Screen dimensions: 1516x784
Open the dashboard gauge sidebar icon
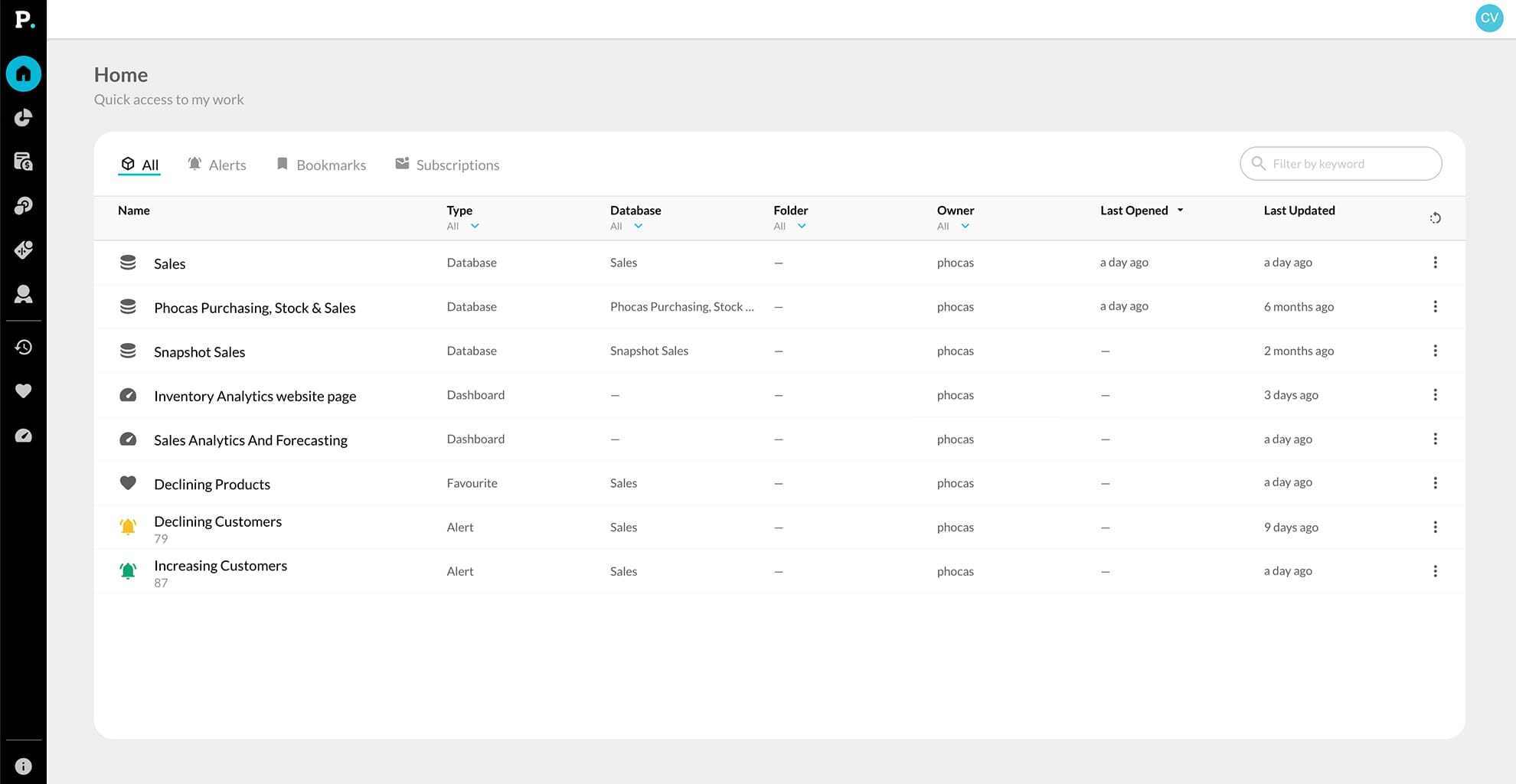tap(23, 436)
